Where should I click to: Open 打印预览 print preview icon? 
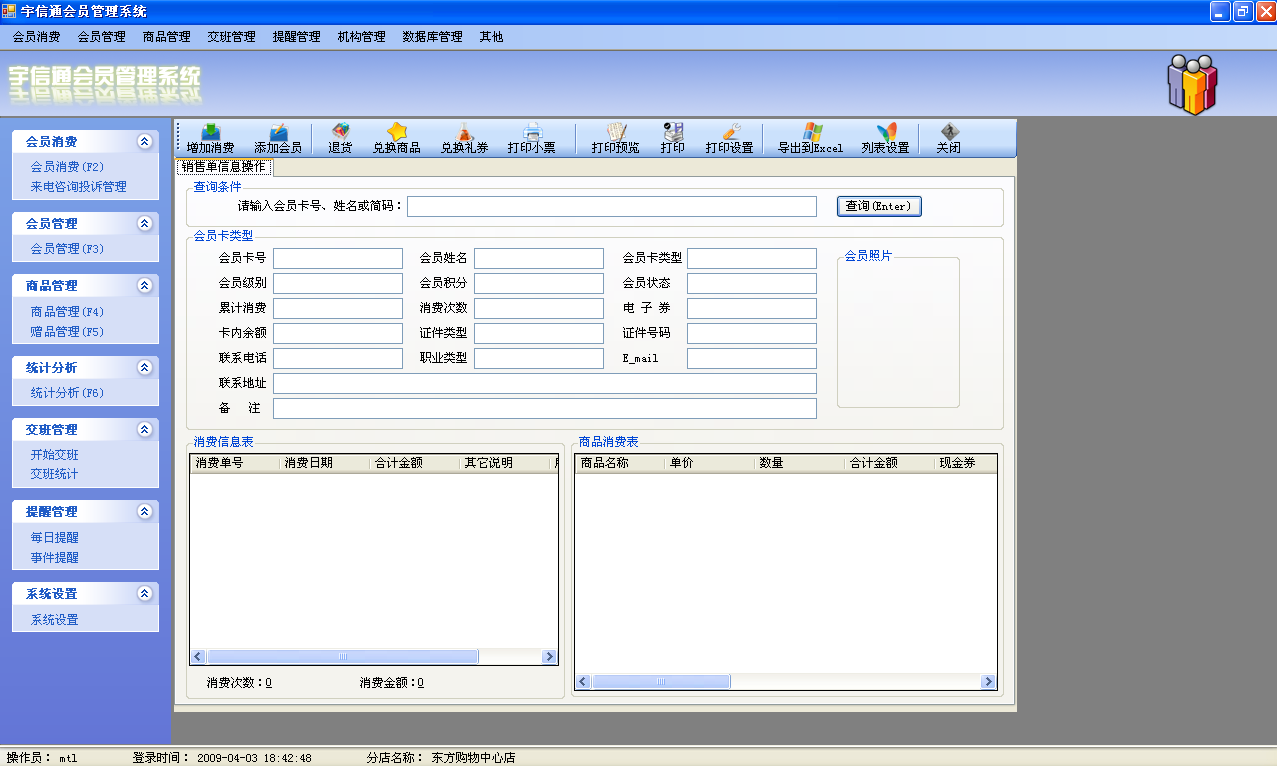coord(615,133)
